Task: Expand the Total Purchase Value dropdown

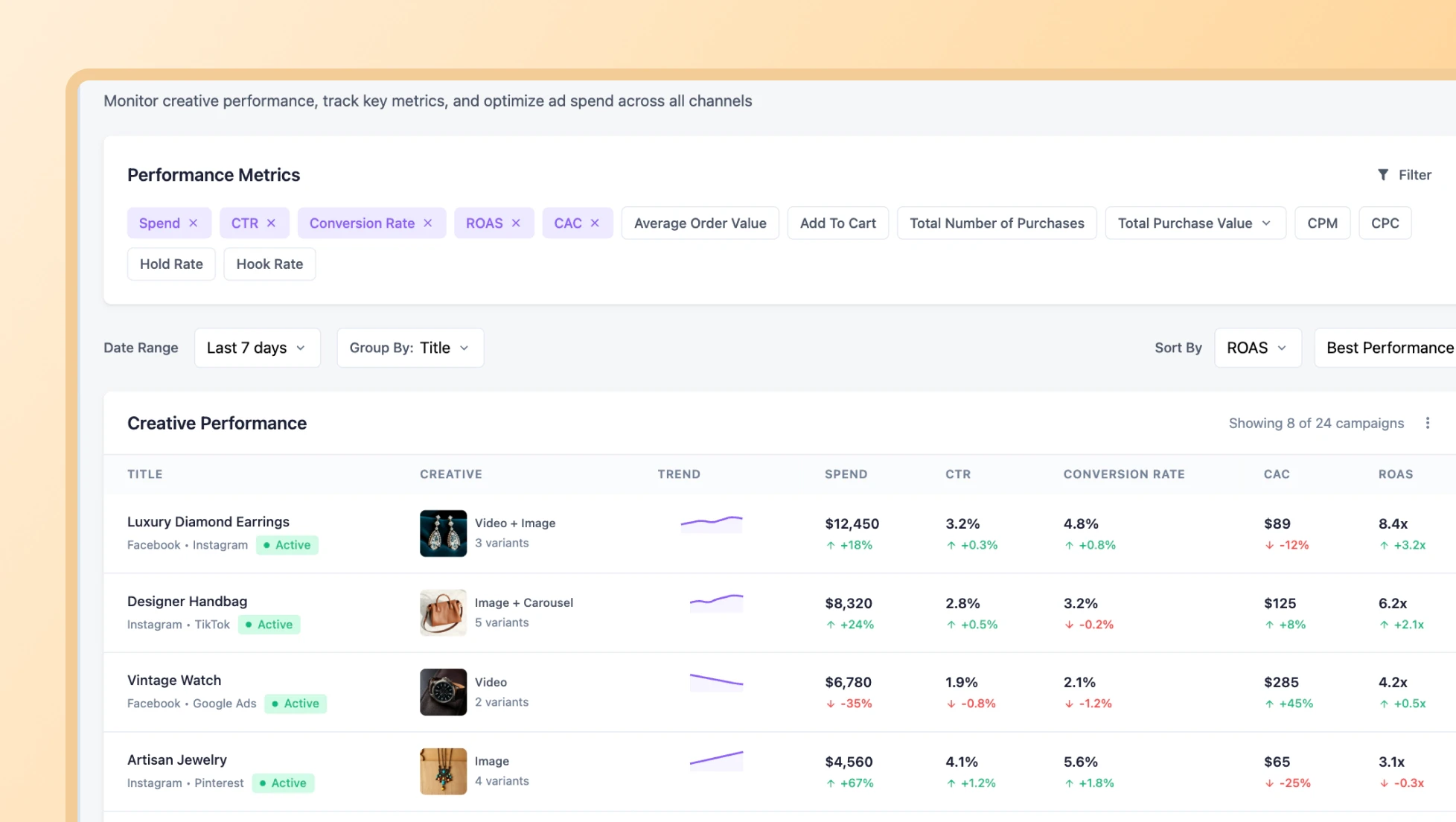Action: (1195, 223)
